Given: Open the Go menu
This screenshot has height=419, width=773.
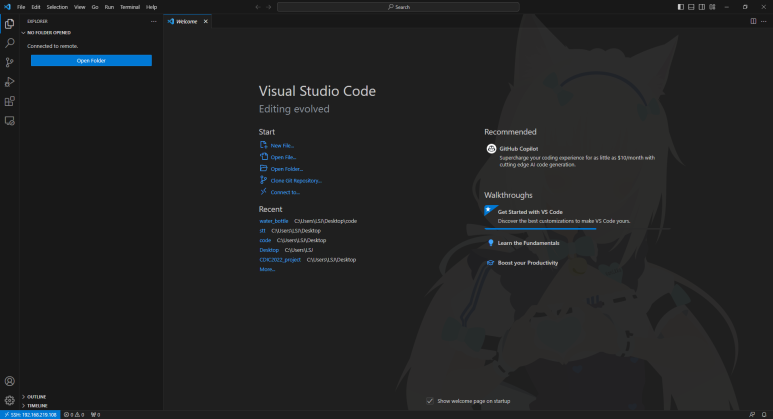Looking at the screenshot, I should (95, 7).
